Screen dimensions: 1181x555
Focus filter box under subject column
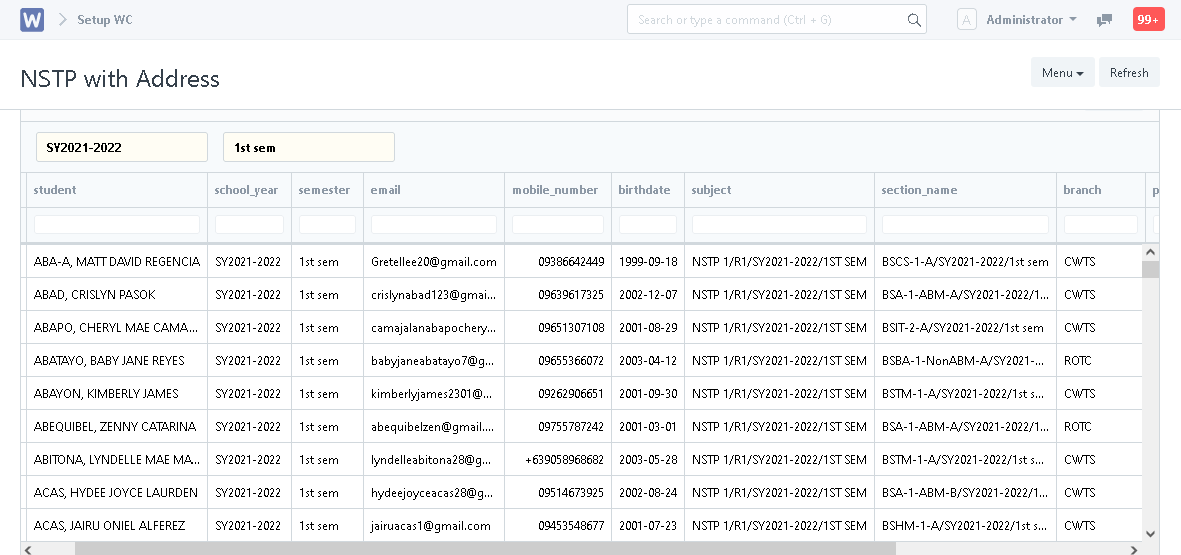tap(780, 224)
